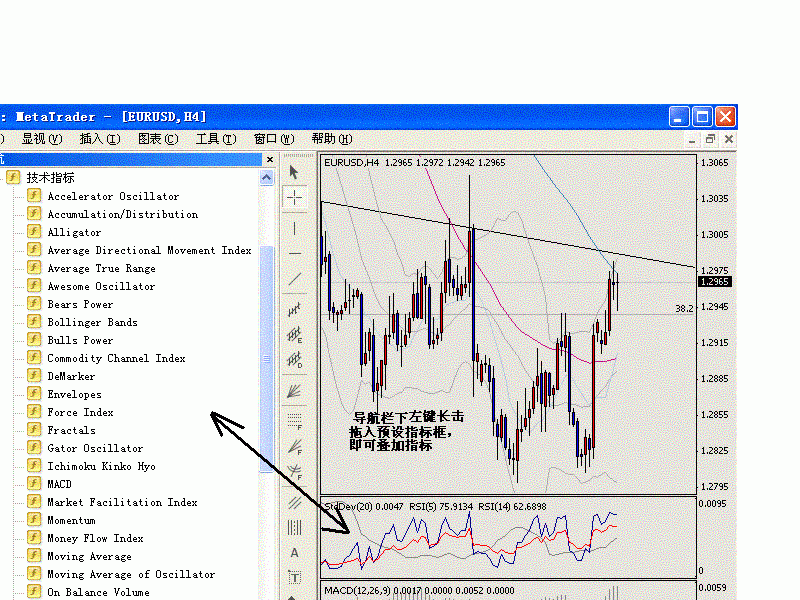
Task: Select Money Flow Index indicator
Action: 95,538
